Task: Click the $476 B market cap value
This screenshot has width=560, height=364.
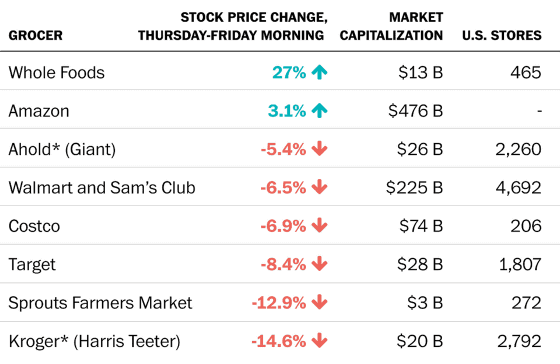Action: (x=416, y=111)
